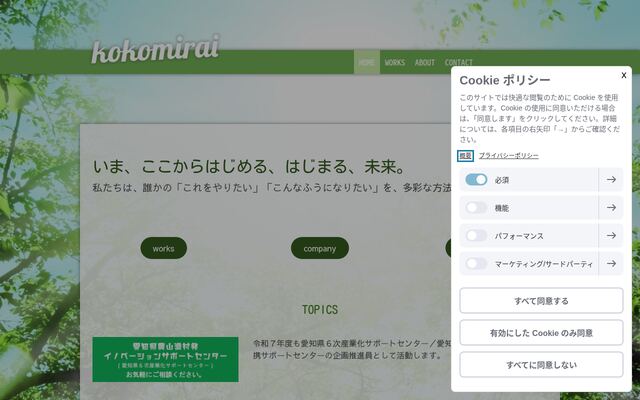This screenshot has width=640, height=400.
Task: Select the 概要 tab link
Action: pos(465,156)
